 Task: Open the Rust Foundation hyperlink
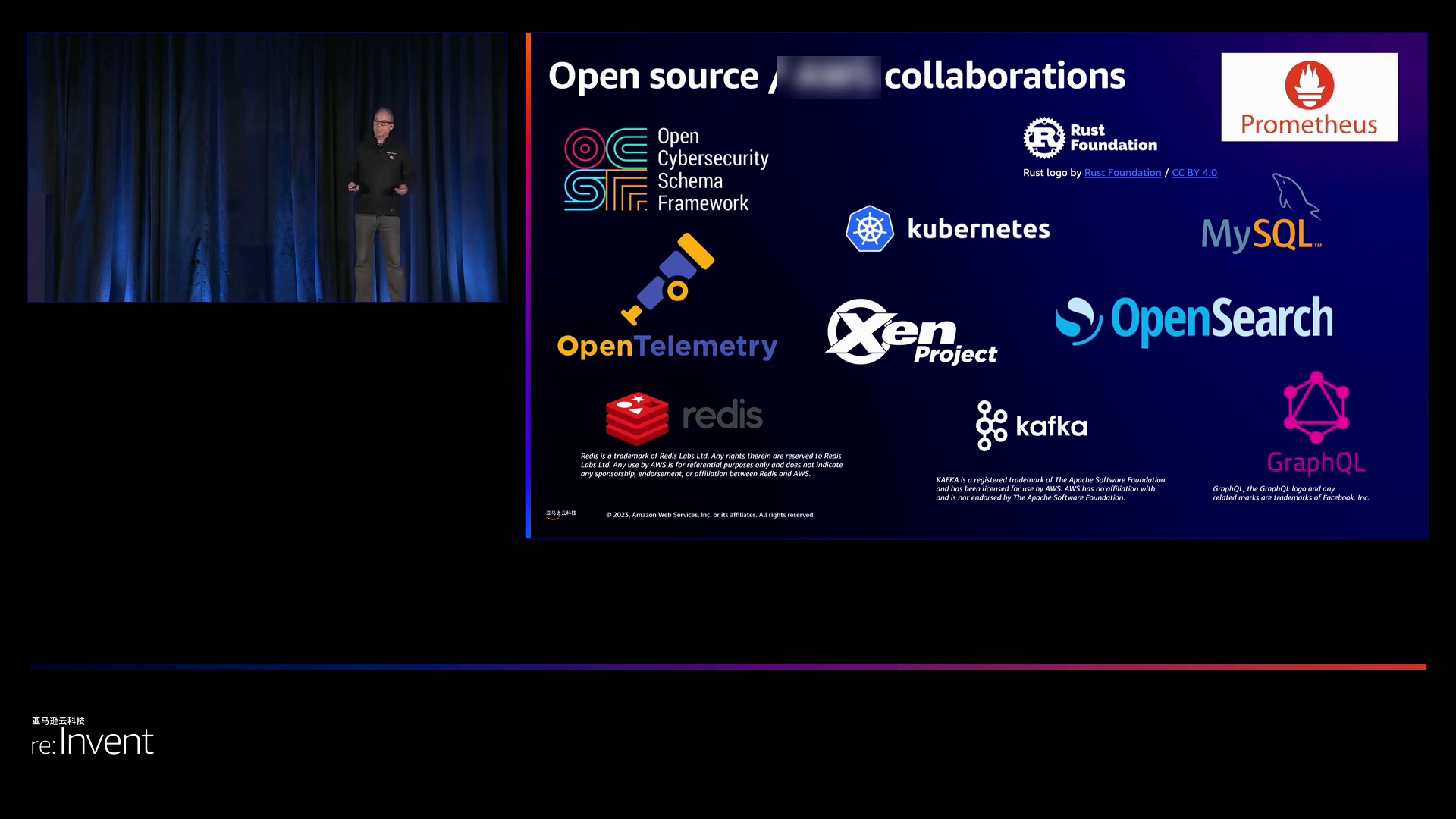pyautogui.click(x=1122, y=173)
